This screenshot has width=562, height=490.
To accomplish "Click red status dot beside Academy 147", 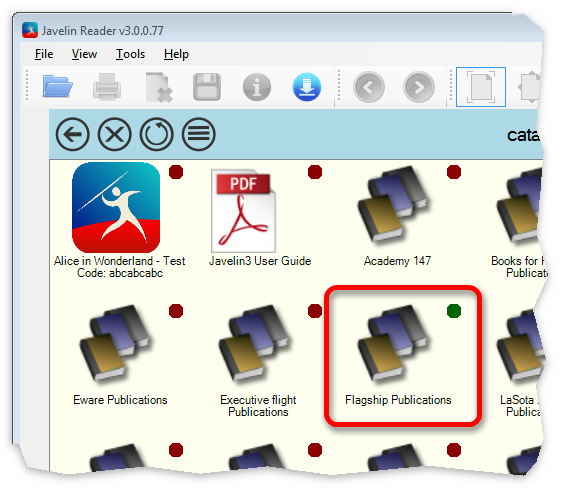I will click(x=454, y=172).
